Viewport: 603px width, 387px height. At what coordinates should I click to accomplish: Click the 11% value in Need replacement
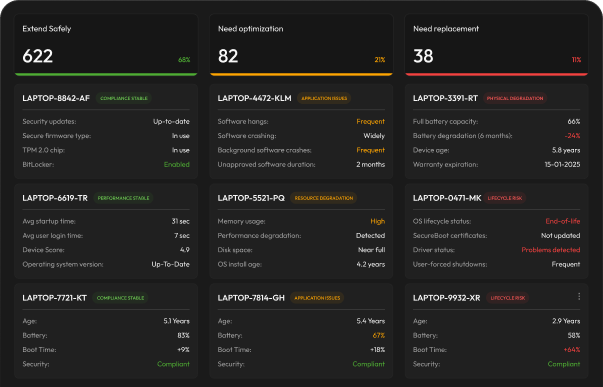tap(576, 60)
